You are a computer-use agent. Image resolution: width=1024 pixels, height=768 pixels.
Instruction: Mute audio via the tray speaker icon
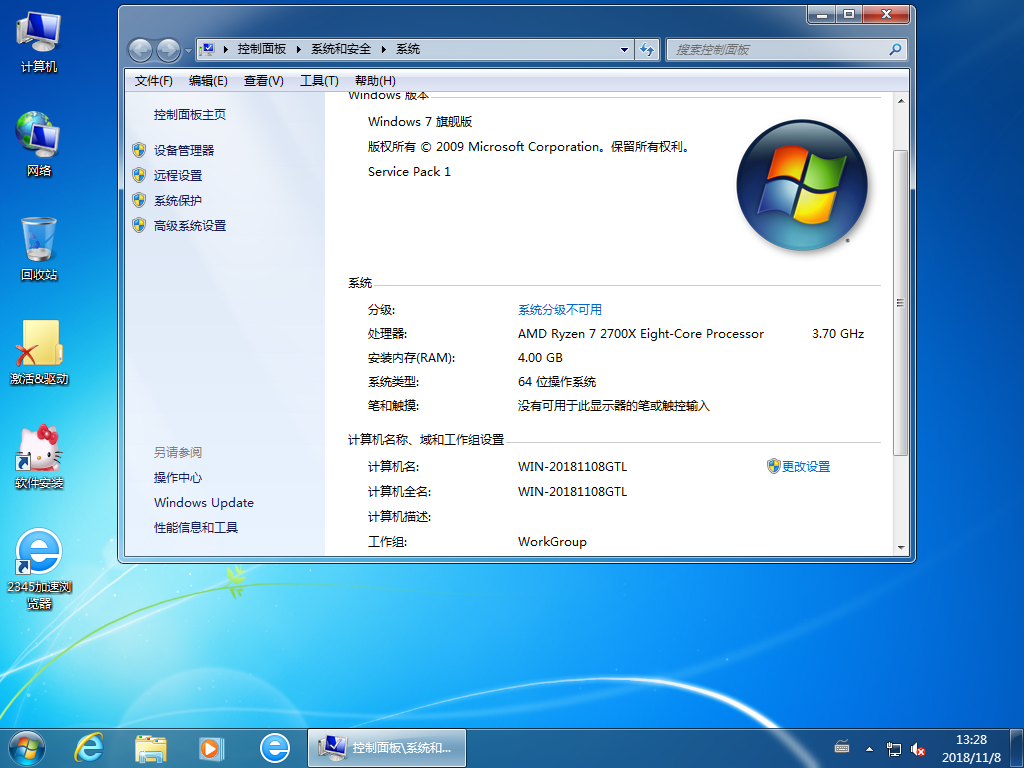coord(918,747)
